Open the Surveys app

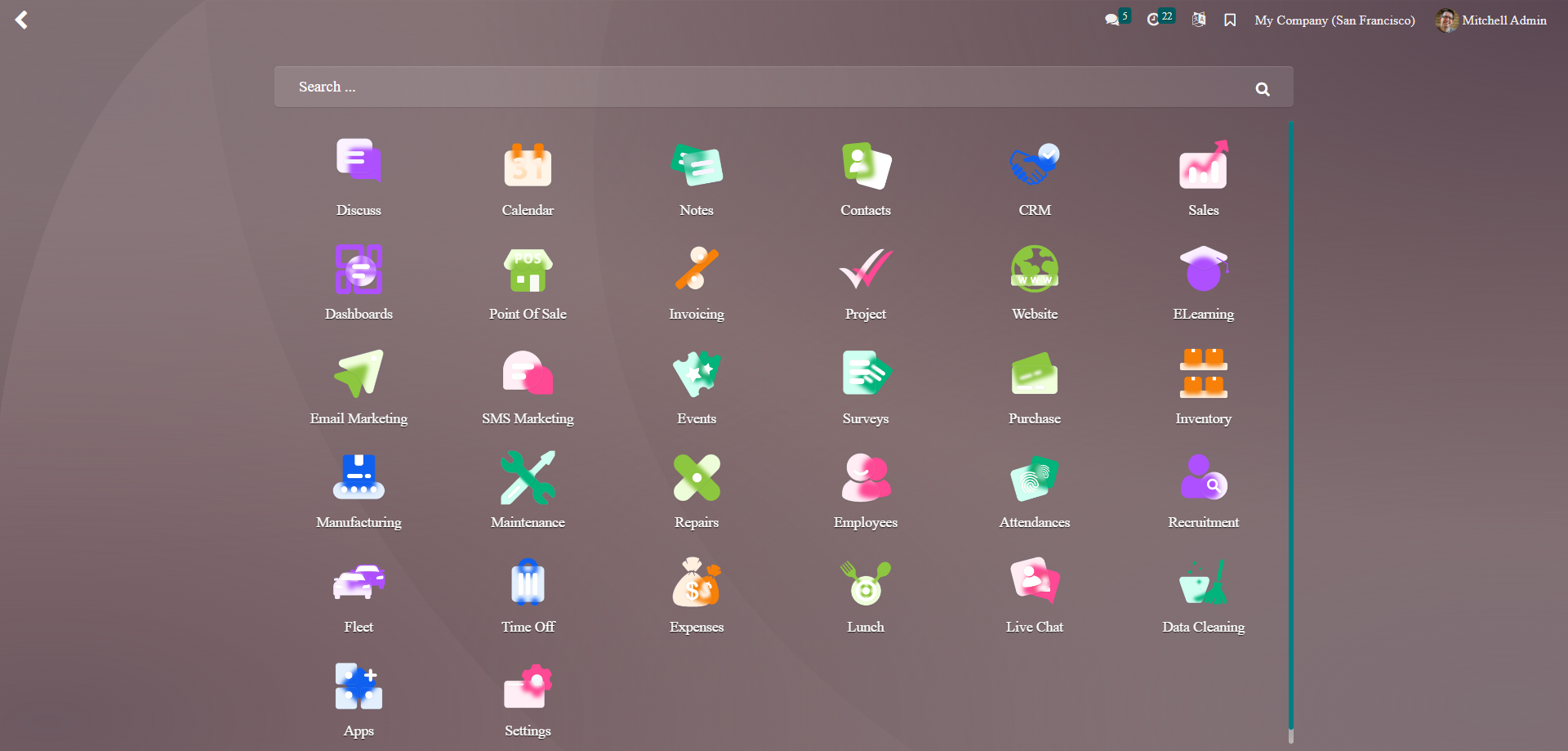coord(866,385)
